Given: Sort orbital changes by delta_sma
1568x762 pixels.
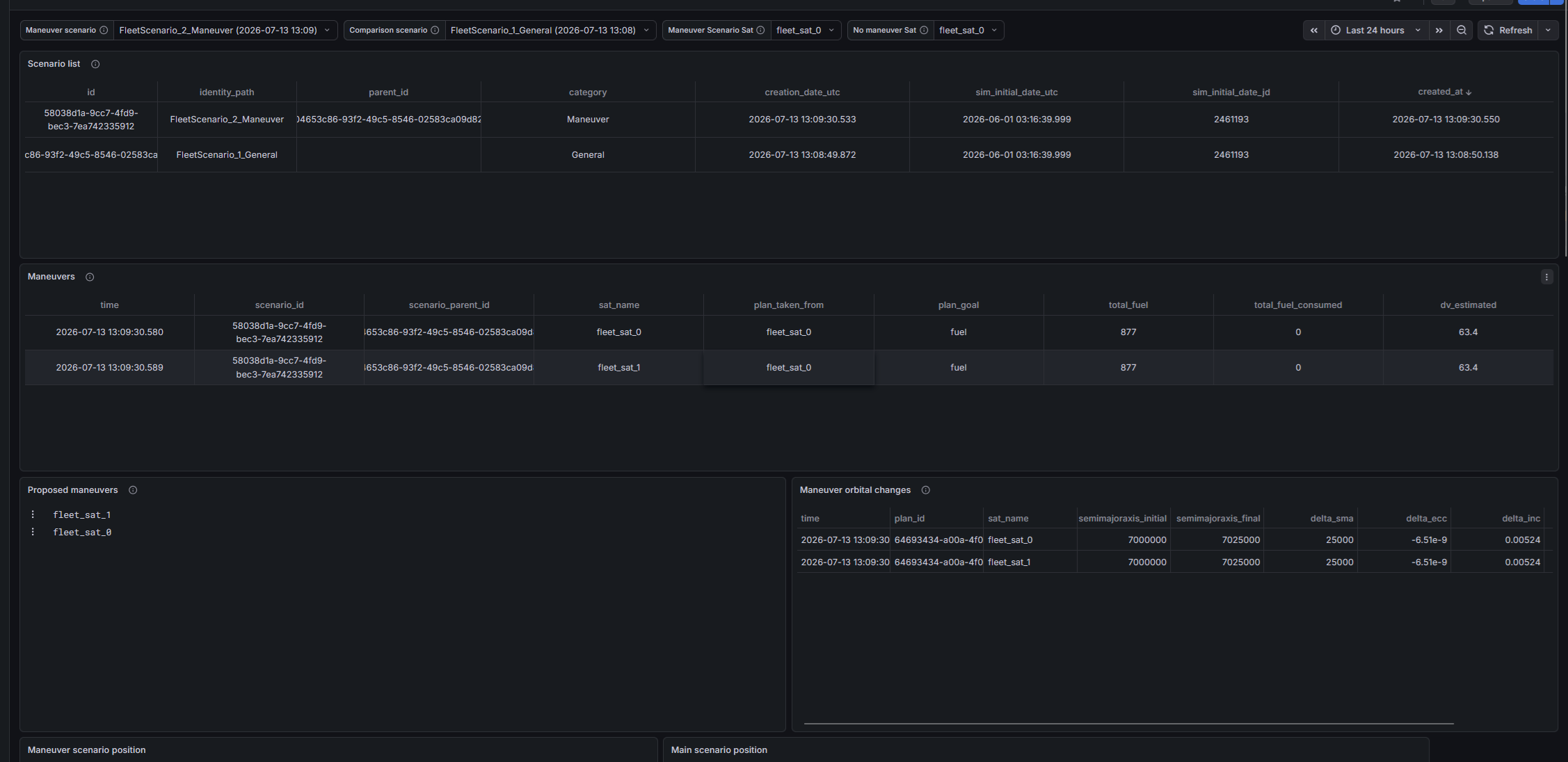Looking at the screenshot, I should point(1331,518).
